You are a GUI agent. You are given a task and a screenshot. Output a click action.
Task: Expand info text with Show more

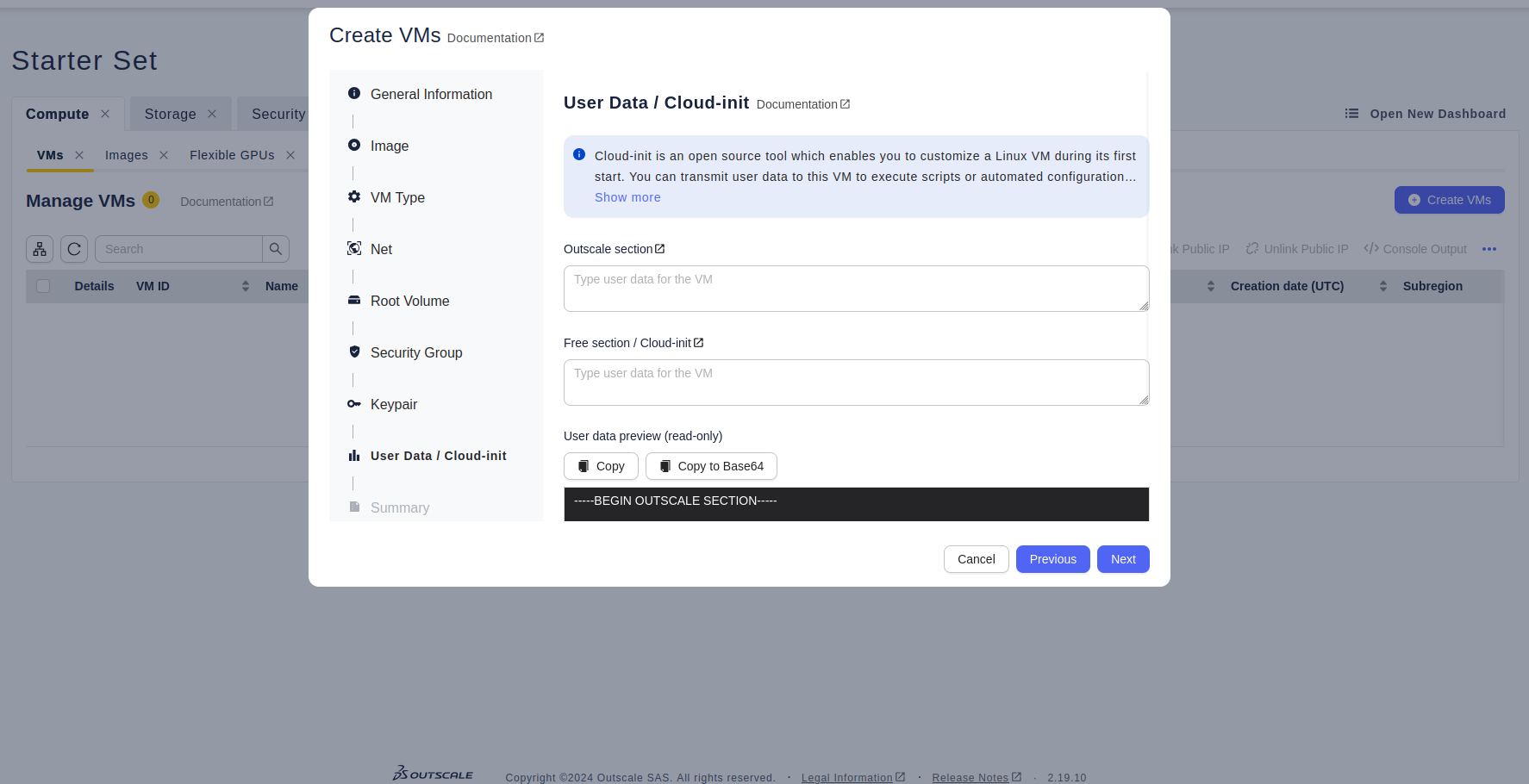(x=627, y=197)
